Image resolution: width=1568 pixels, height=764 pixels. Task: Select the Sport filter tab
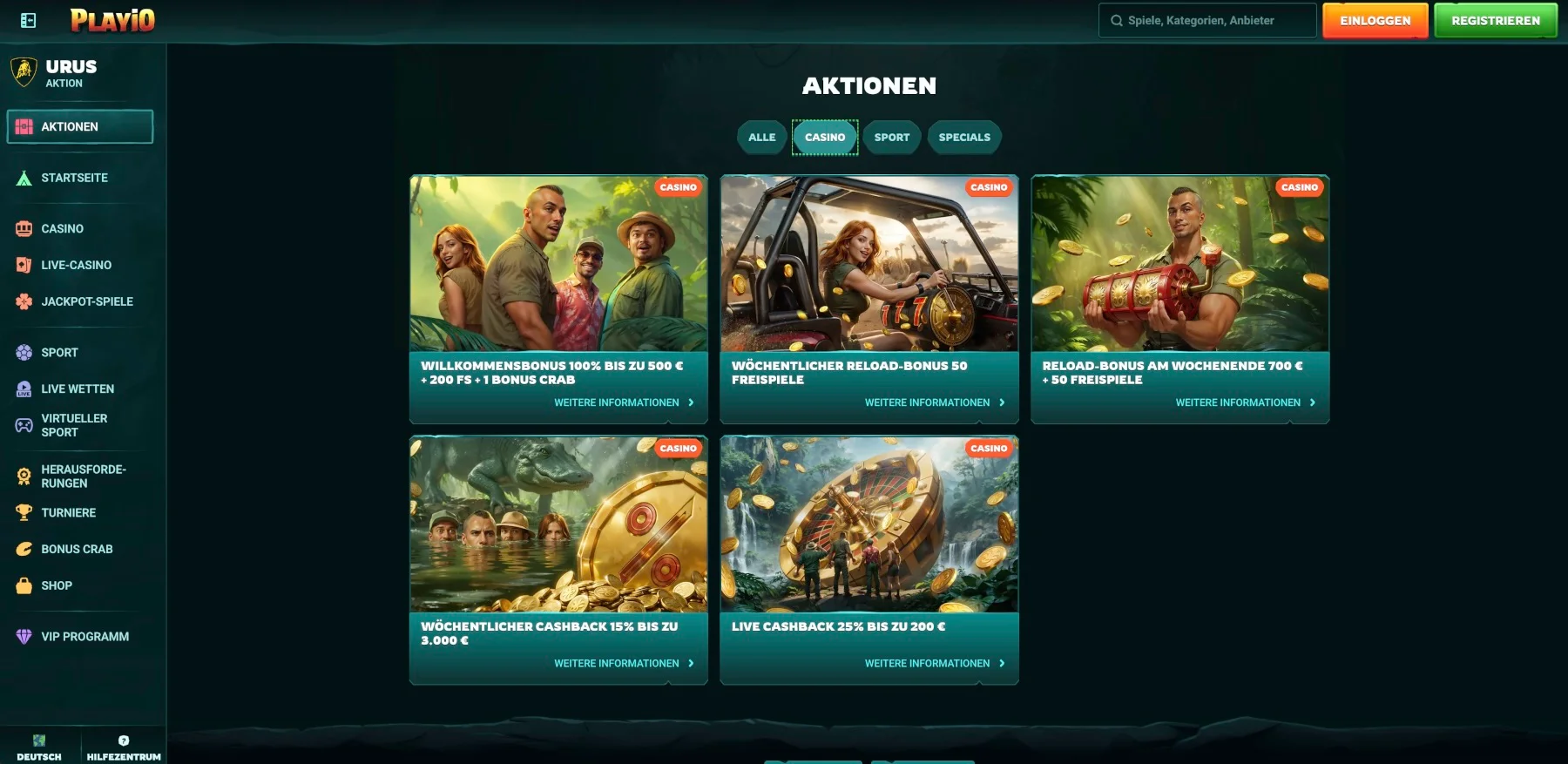point(892,138)
